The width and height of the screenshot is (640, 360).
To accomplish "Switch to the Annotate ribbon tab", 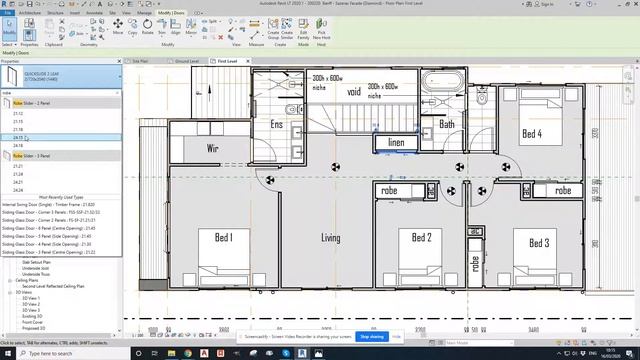I will 94,13.
